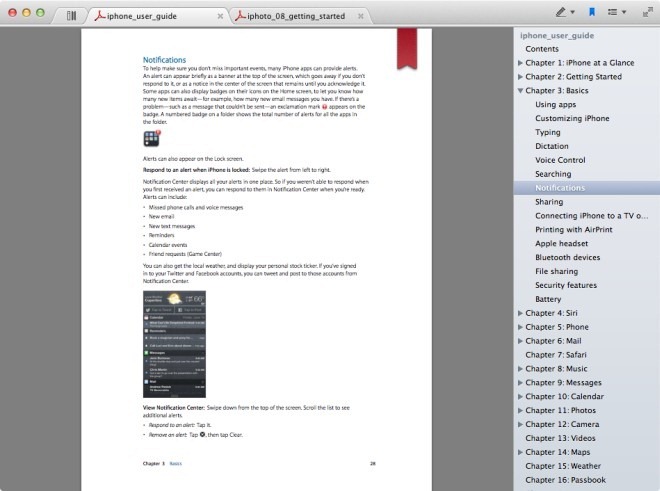Click the red bookmark ribbon on the page
This screenshot has height=491, width=660.
(407, 48)
